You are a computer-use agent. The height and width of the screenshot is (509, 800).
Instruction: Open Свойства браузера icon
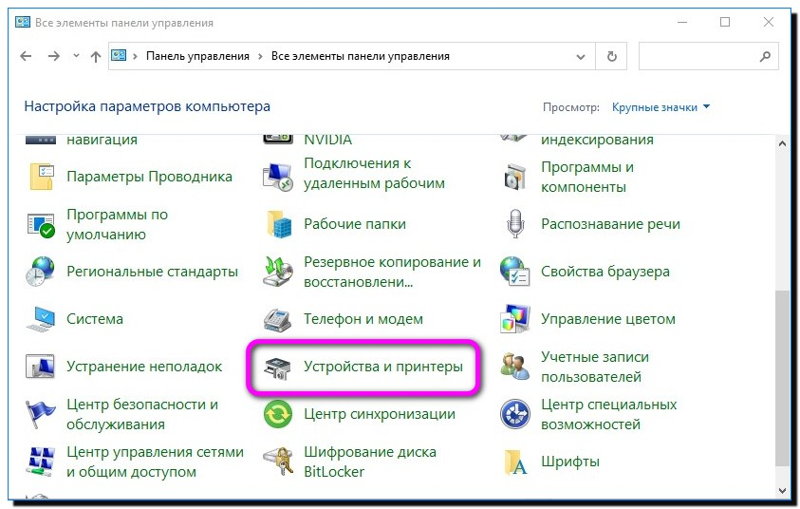point(514,271)
